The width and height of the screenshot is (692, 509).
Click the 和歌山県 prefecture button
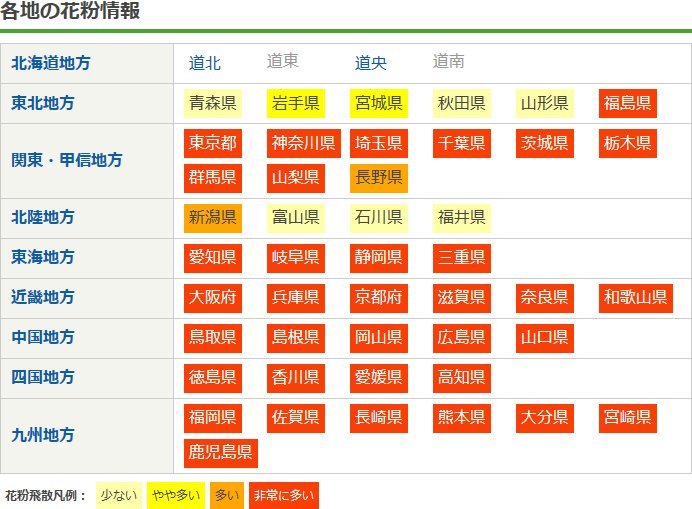[636, 297]
